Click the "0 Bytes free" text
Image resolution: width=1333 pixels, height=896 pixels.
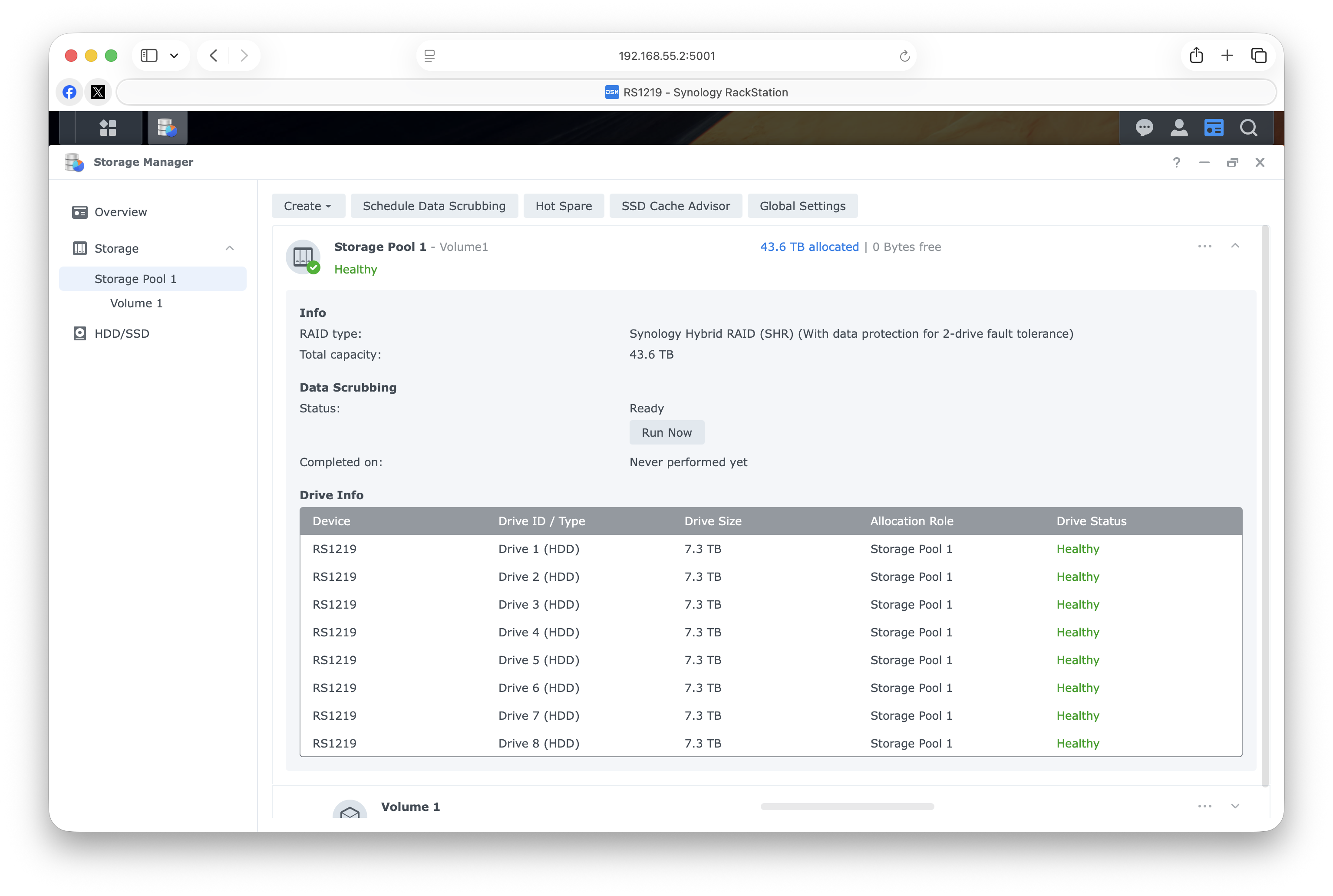[x=907, y=247]
